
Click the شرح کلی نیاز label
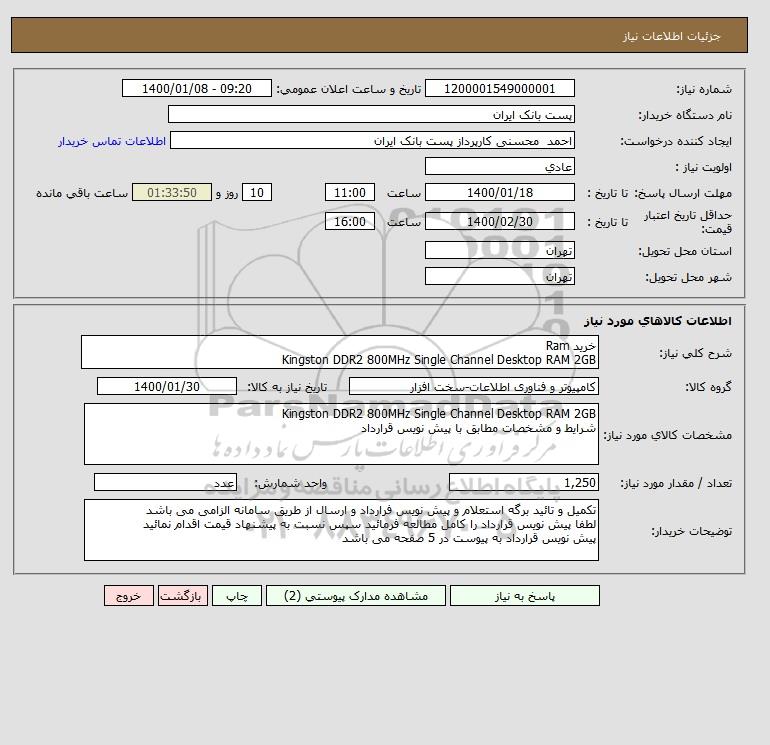(695, 353)
